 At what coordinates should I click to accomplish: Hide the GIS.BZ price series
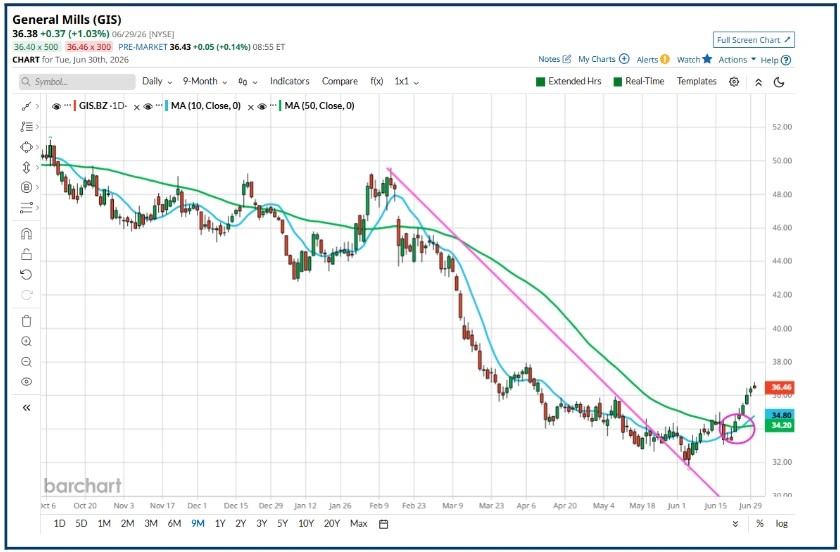point(56,106)
